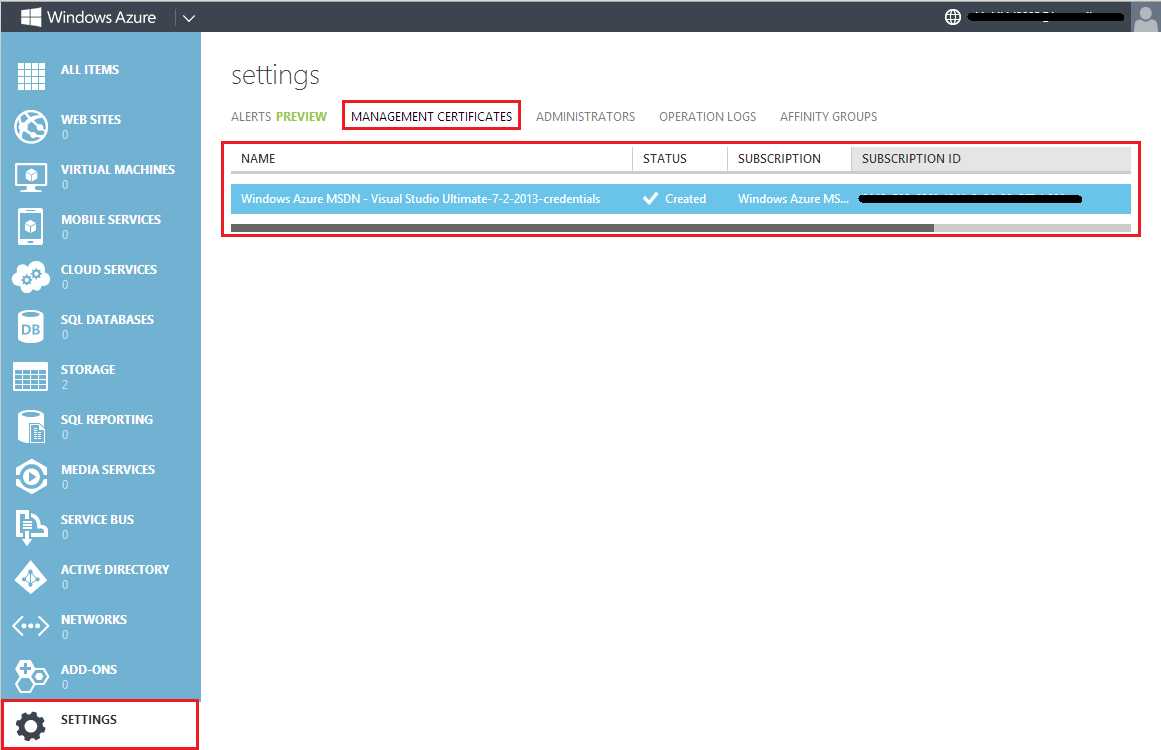
Task: Click the redacted account name in header
Action: click(x=1045, y=16)
